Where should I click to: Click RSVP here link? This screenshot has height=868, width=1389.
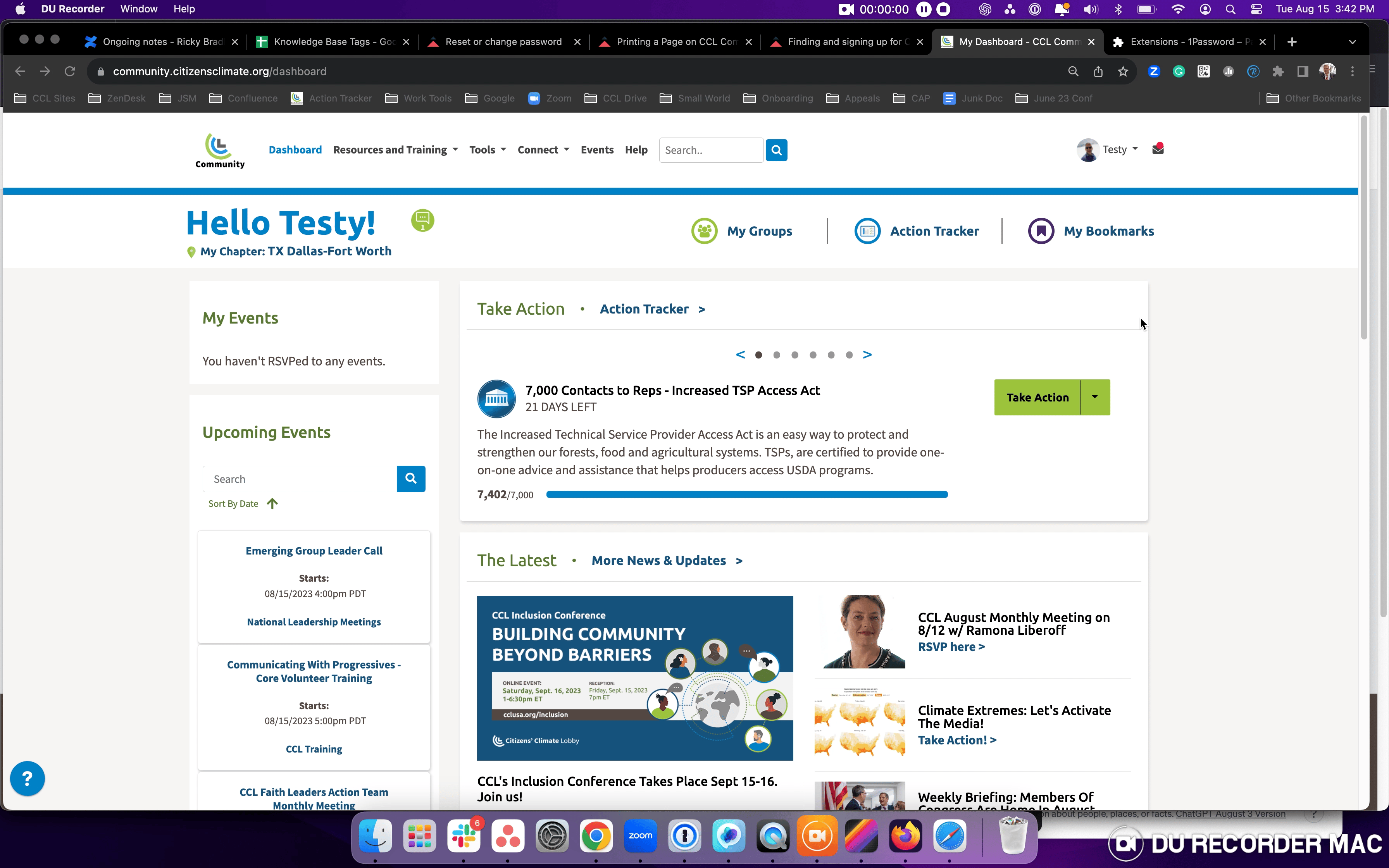coord(951,646)
